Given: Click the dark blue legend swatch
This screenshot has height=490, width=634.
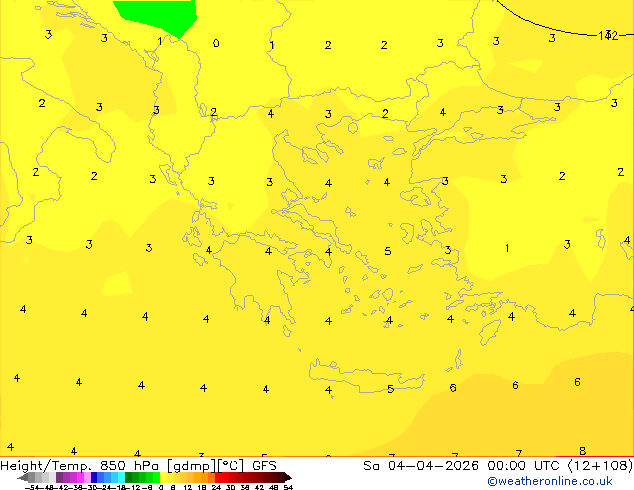Looking at the screenshot, I should [94, 477].
